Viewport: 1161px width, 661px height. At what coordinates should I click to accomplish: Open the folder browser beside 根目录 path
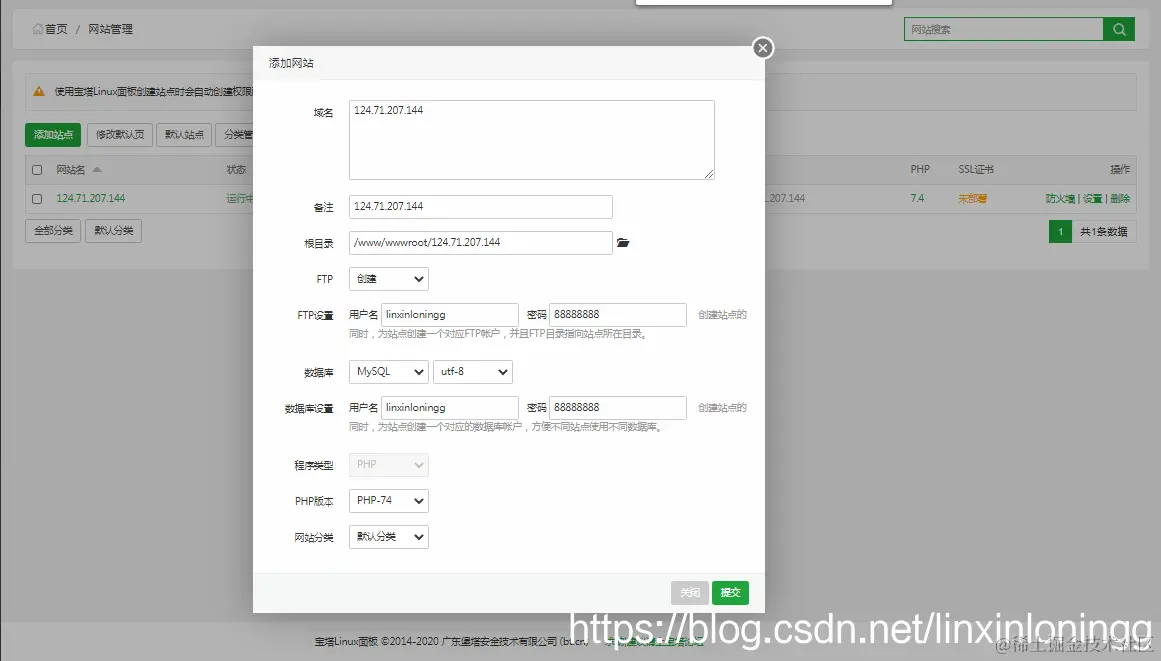[x=624, y=242]
